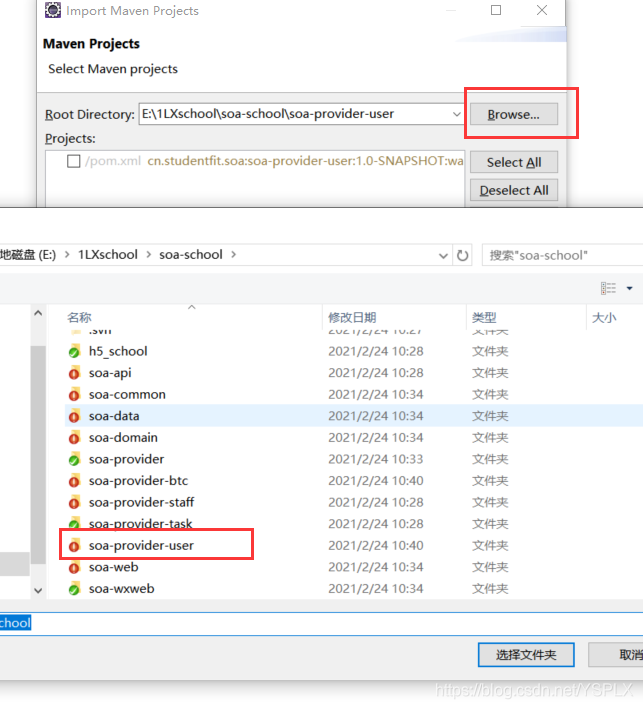This screenshot has height=709, width=643.
Task: Change the view layout icon
Action: (x=608, y=288)
